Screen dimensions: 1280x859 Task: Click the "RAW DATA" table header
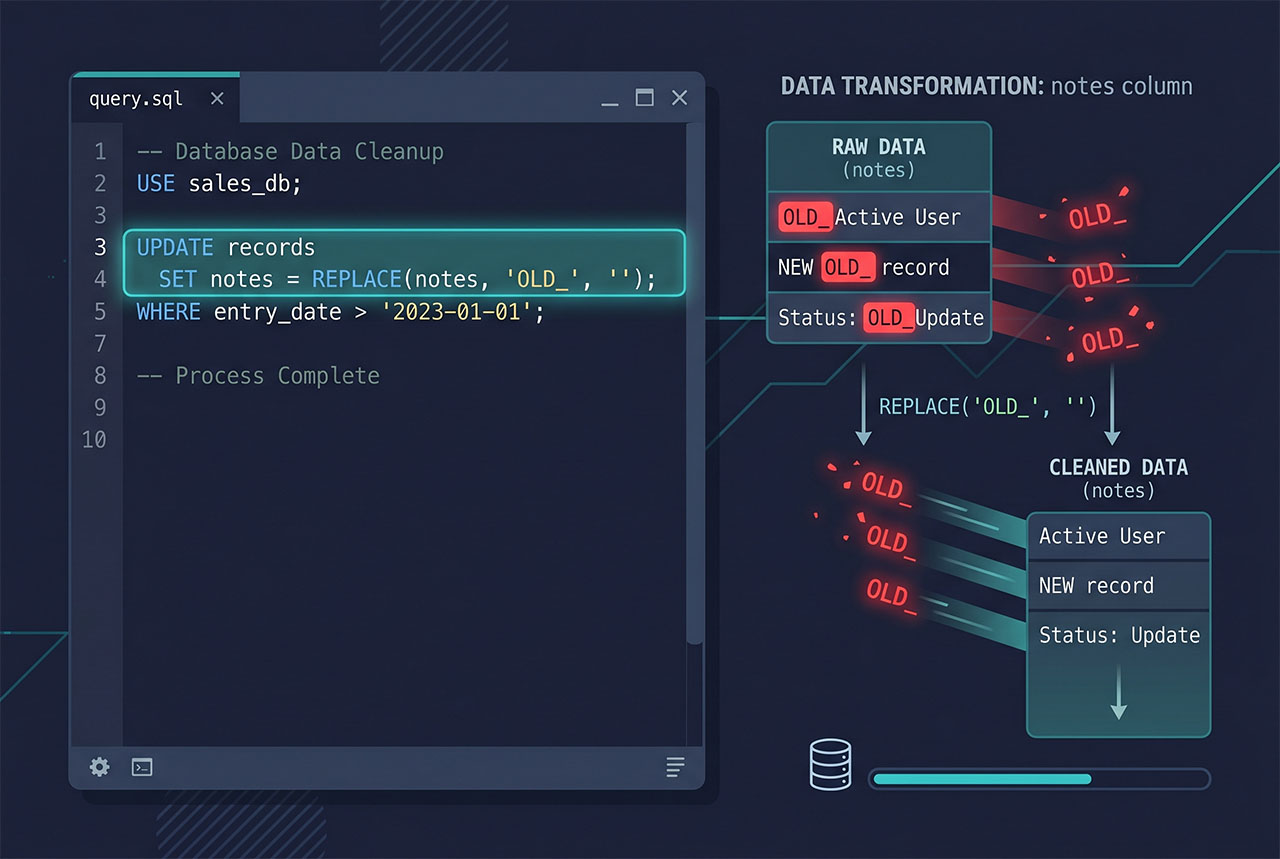pyautogui.click(x=879, y=157)
